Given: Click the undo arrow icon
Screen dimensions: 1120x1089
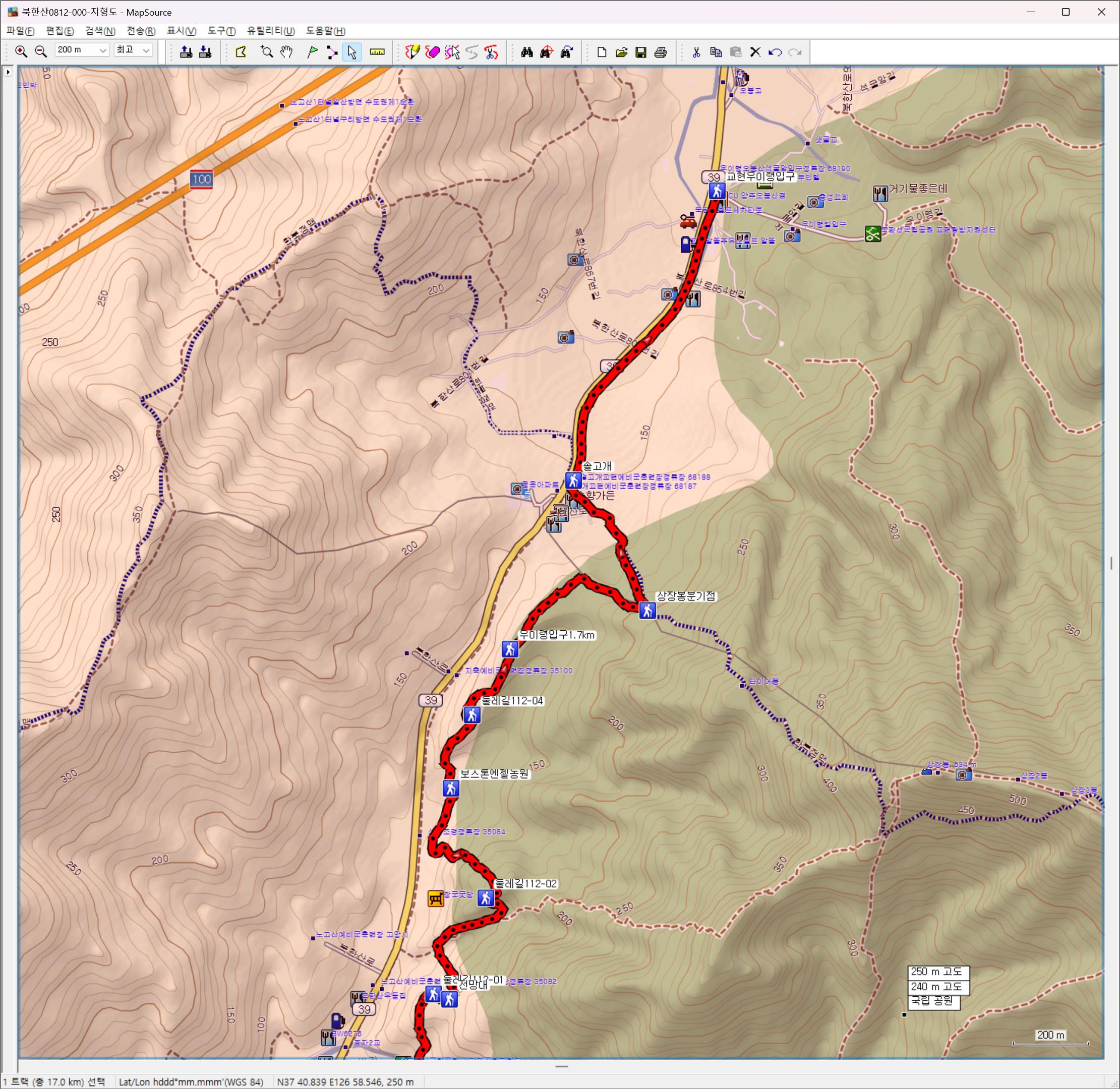Looking at the screenshot, I should click(x=775, y=52).
